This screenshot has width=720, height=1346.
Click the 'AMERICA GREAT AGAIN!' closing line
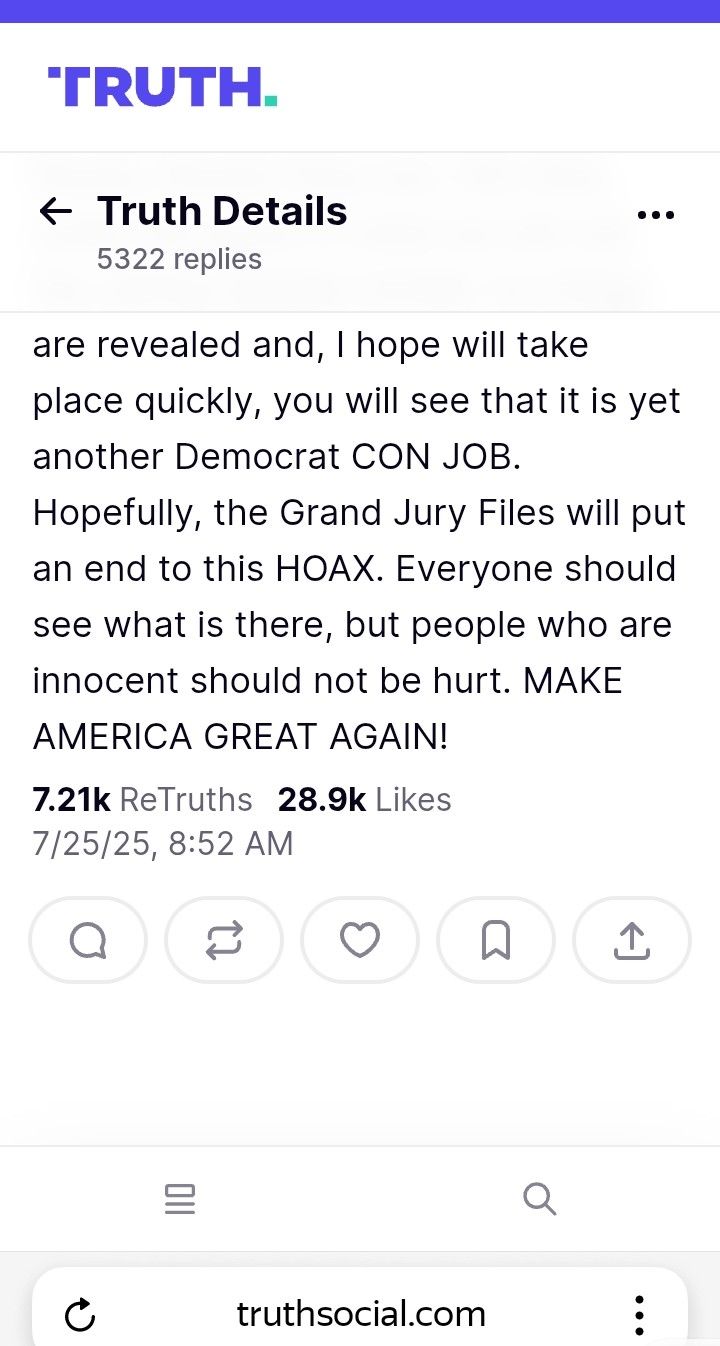coord(241,736)
